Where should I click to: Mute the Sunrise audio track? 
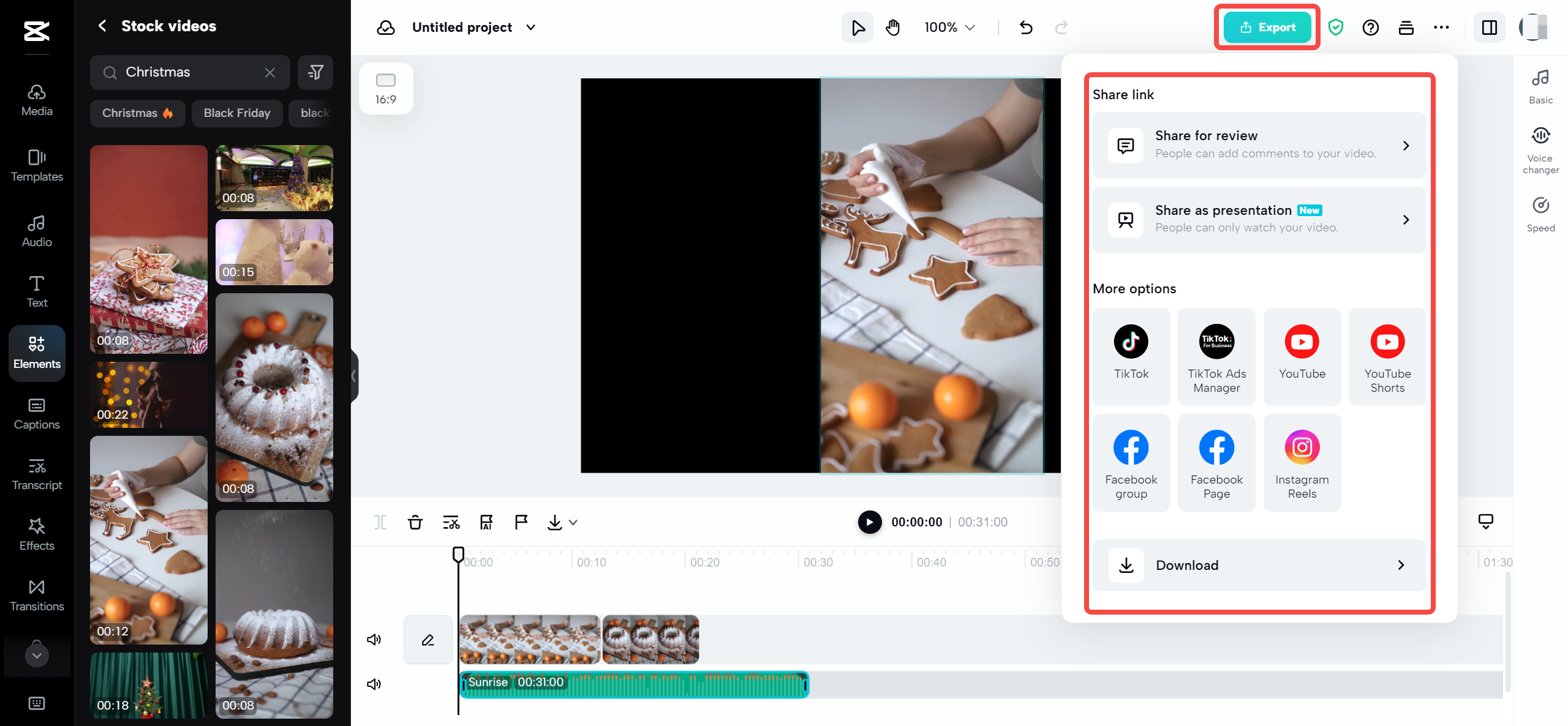[x=373, y=684]
